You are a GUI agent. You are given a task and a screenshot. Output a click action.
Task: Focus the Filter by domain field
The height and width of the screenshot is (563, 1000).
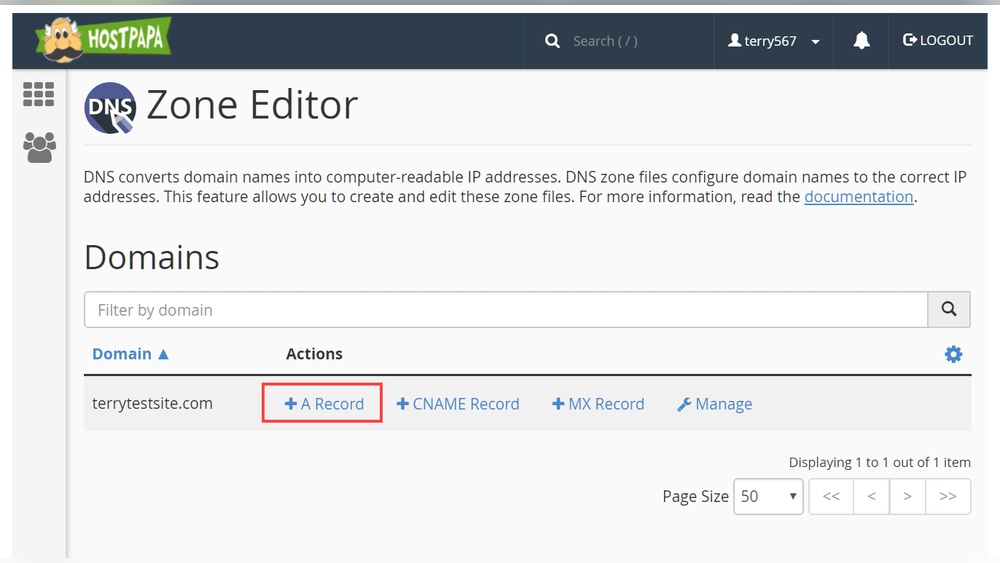pos(506,310)
